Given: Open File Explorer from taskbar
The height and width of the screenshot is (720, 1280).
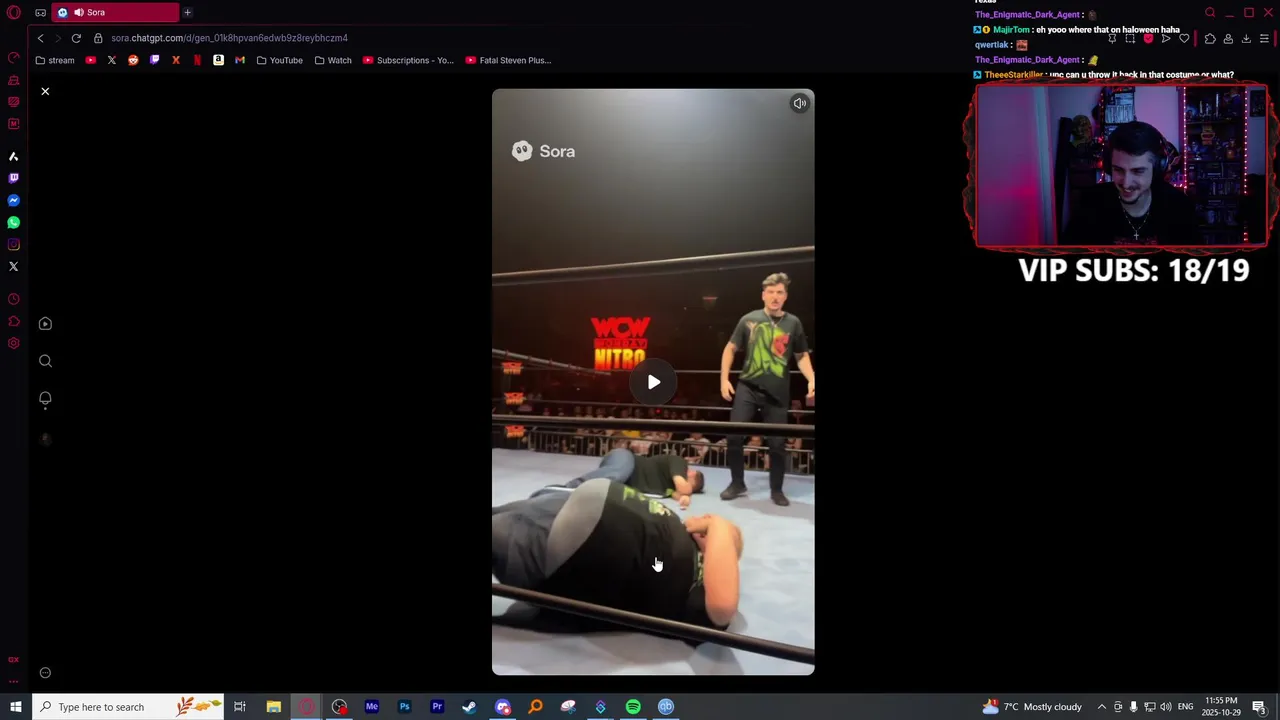Looking at the screenshot, I should [273, 707].
